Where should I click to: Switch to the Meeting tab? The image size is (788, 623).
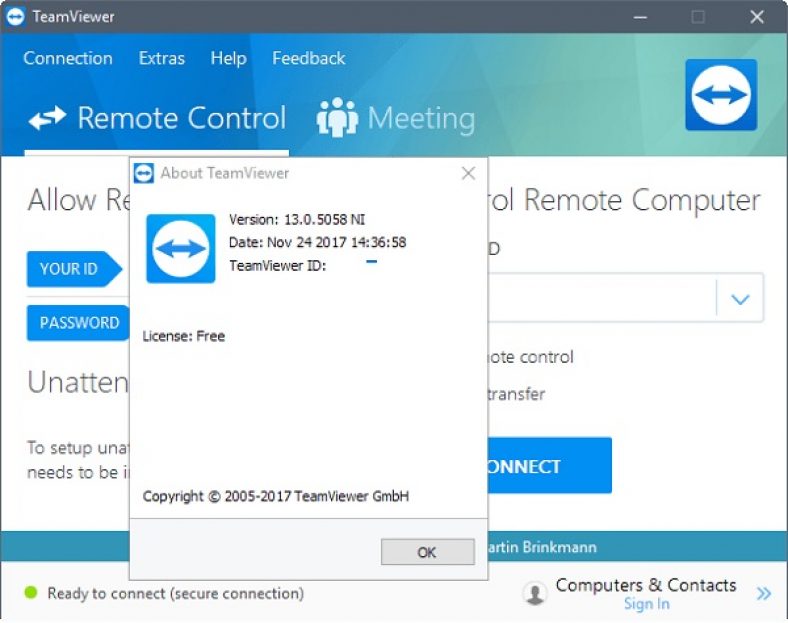pyautogui.click(x=396, y=118)
